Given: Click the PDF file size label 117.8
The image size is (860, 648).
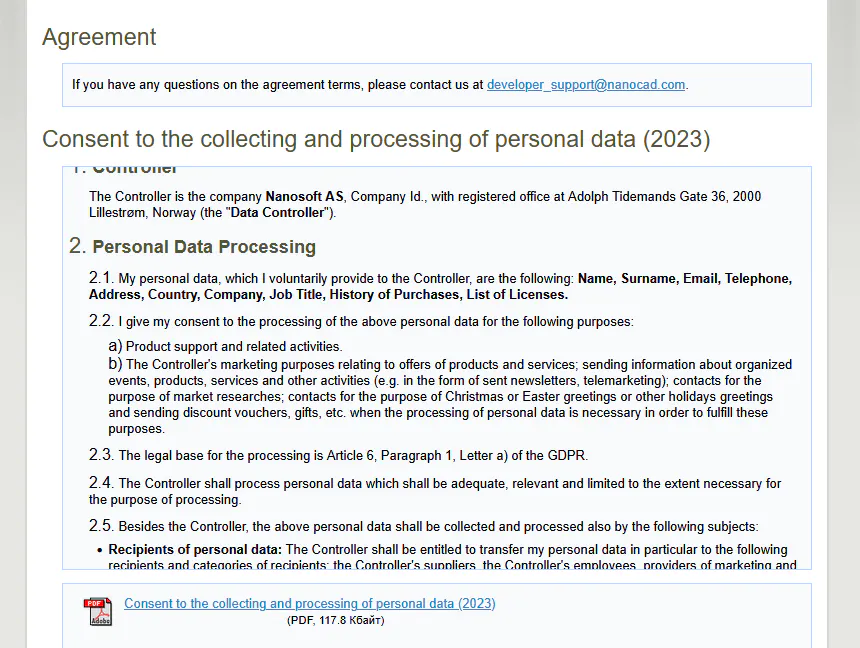Looking at the screenshot, I should coord(335,620).
